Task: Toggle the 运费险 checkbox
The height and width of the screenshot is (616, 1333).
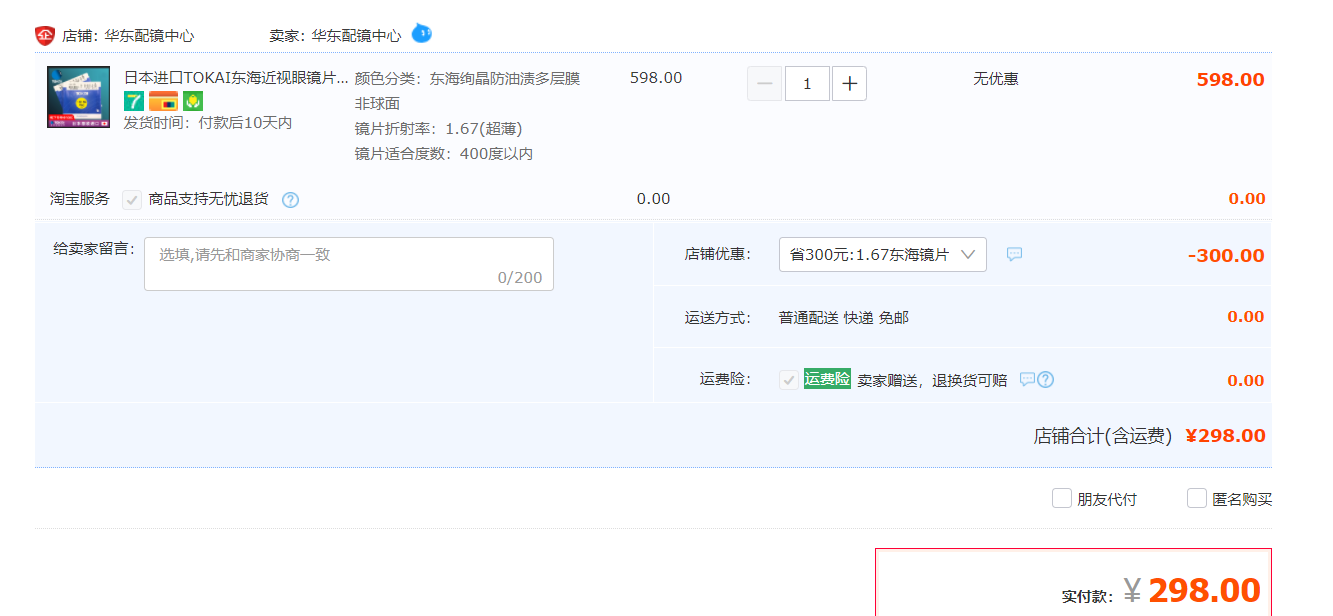Action: (789, 380)
